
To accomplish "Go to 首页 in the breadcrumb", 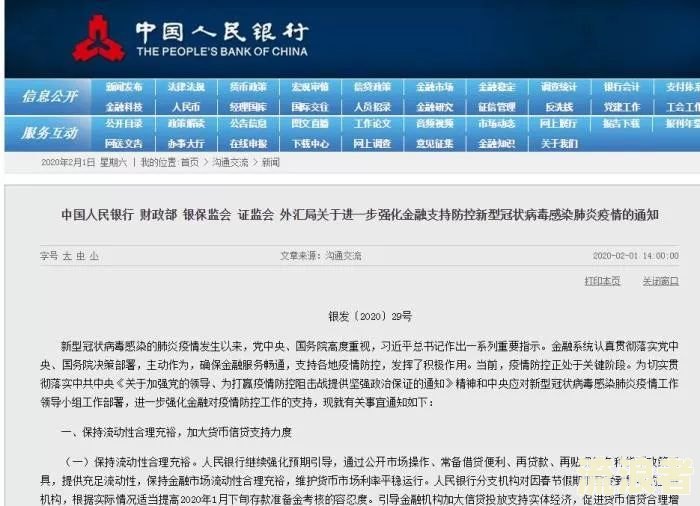I will pyautogui.click(x=190, y=163).
